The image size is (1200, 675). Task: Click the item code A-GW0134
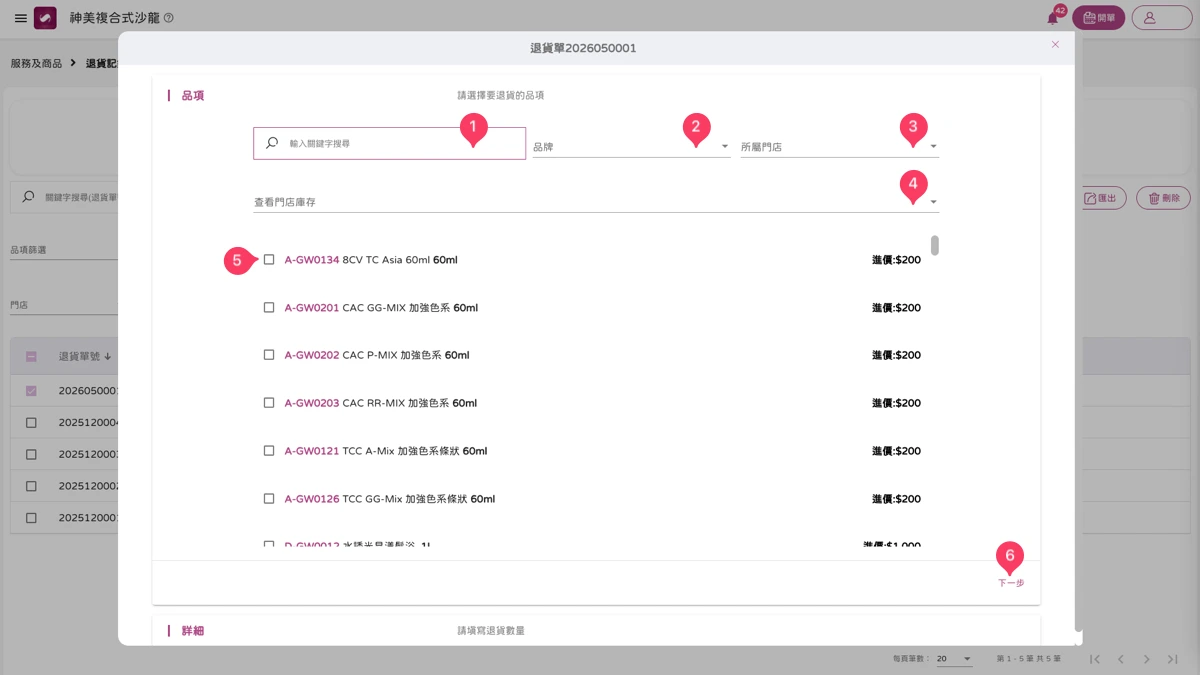pyautogui.click(x=312, y=260)
